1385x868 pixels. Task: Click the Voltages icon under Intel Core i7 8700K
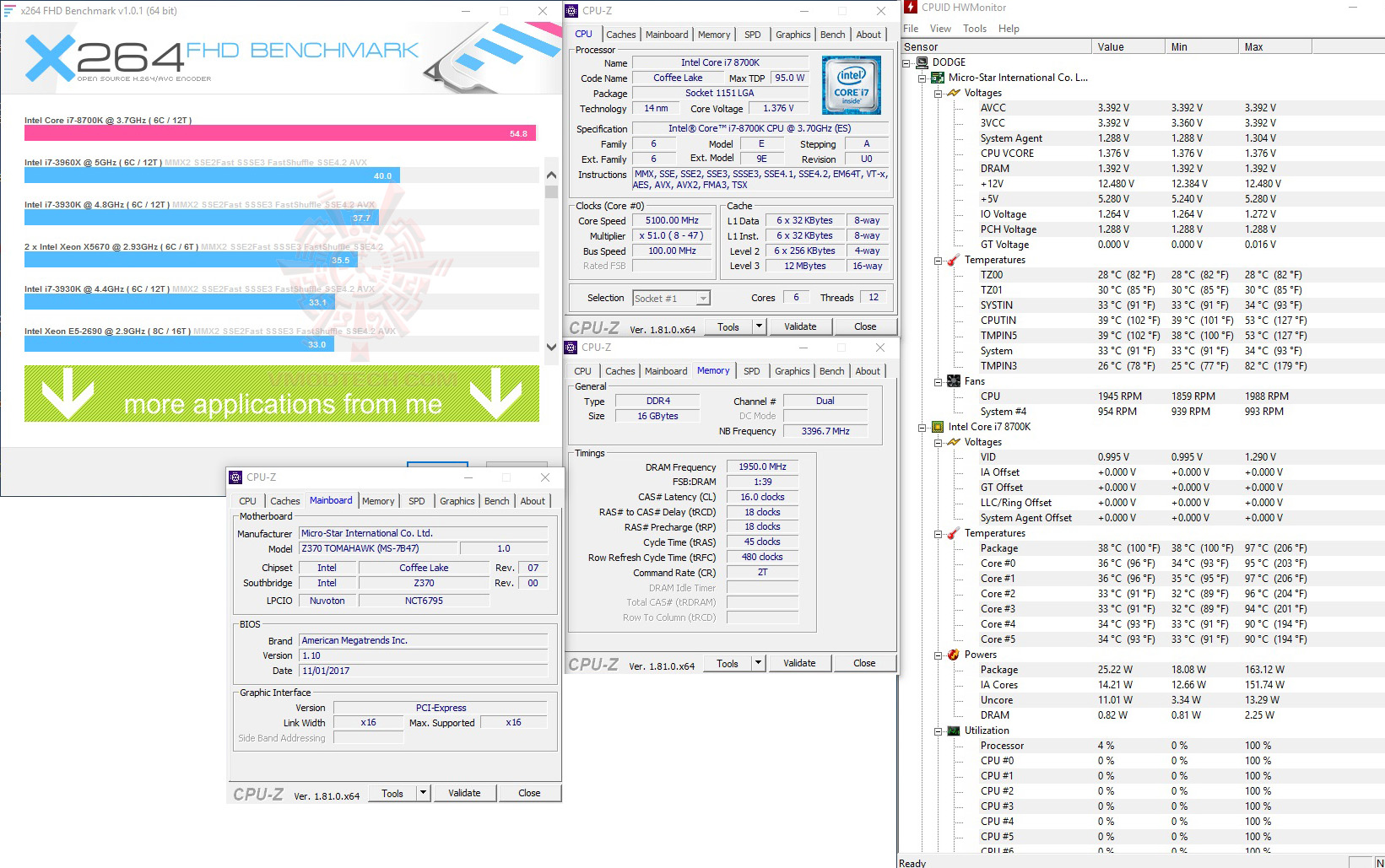(x=954, y=442)
